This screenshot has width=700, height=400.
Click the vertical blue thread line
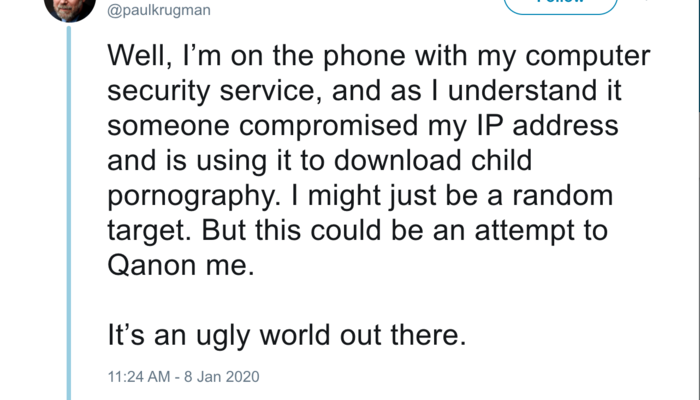coord(69,200)
